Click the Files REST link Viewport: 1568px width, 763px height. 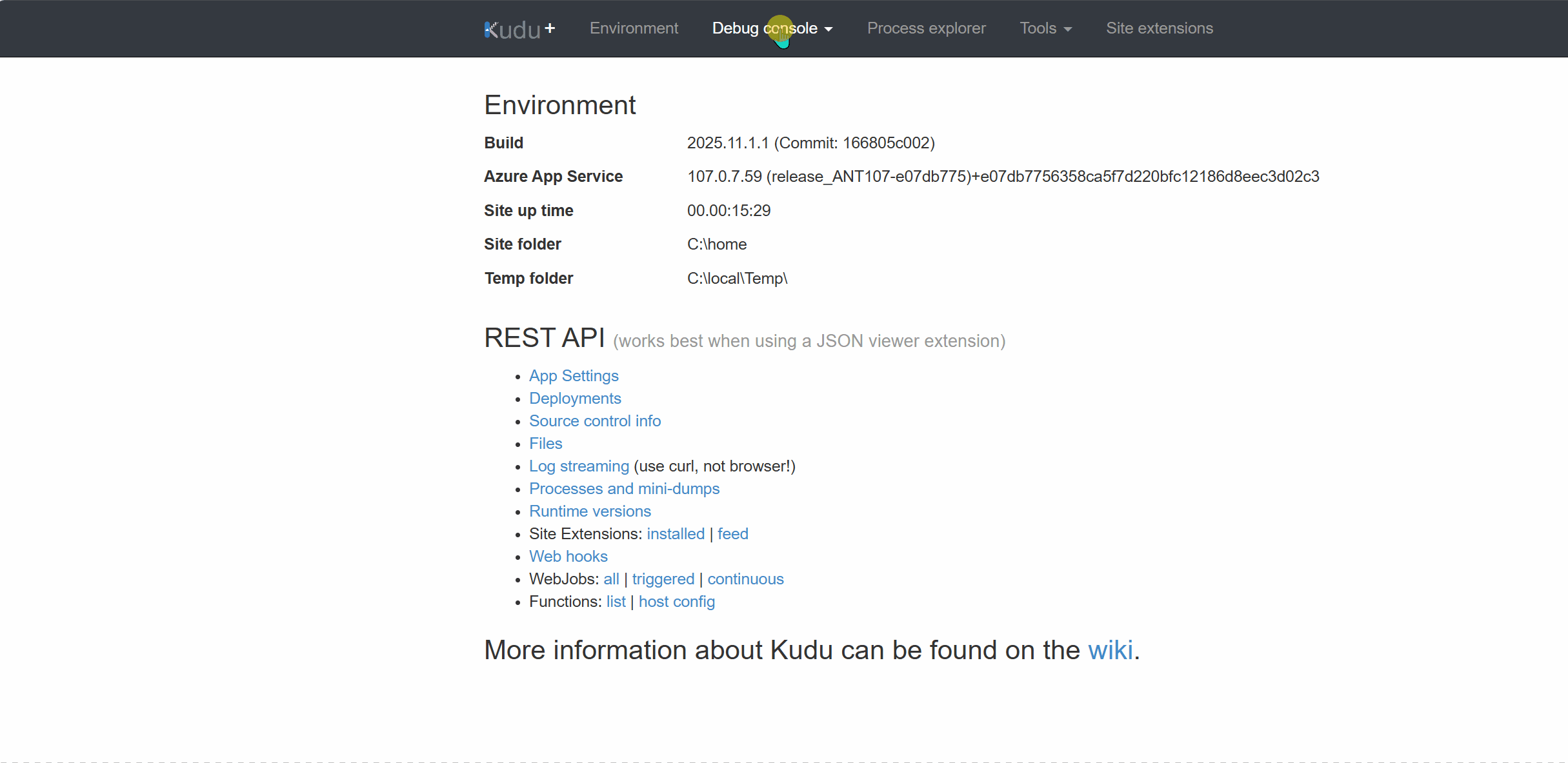(x=545, y=444)
